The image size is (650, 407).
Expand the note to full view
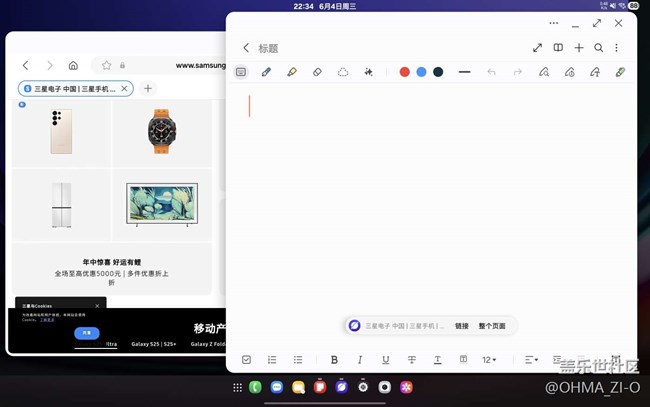(x=538, y=48)
